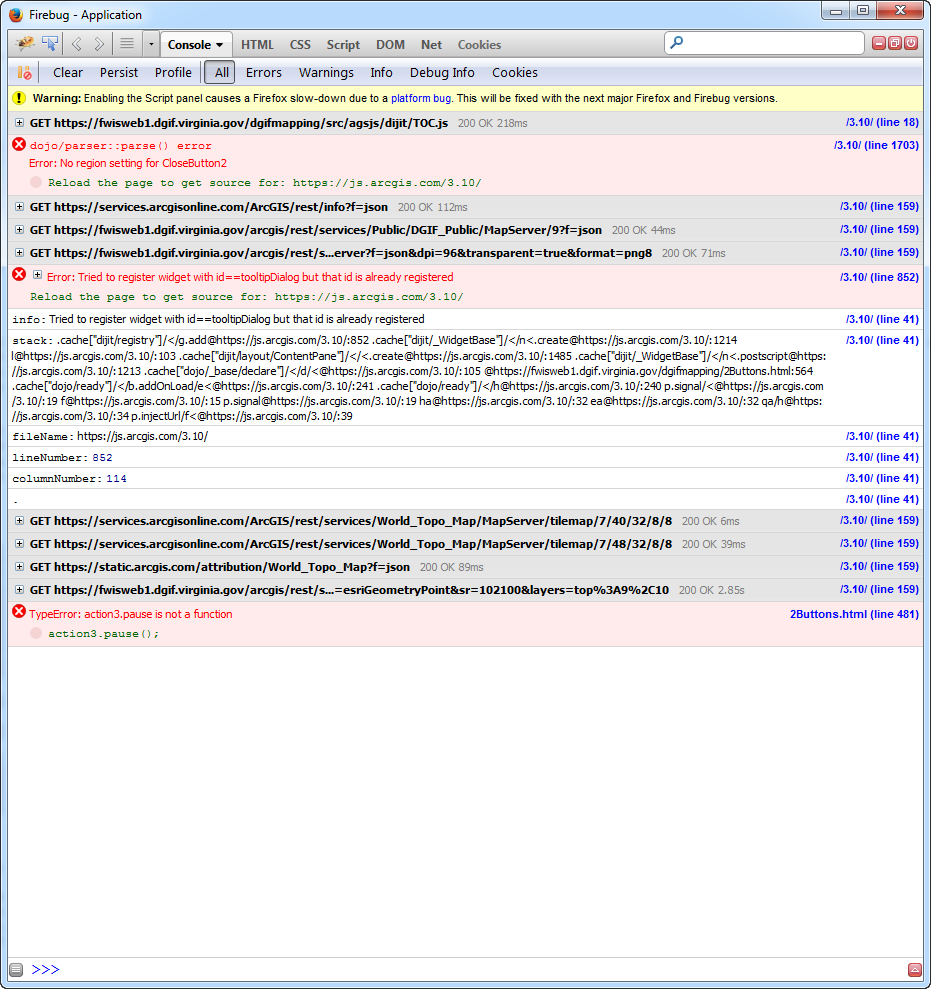Go forward with the right arrow icon

click(x=99, y=44)
